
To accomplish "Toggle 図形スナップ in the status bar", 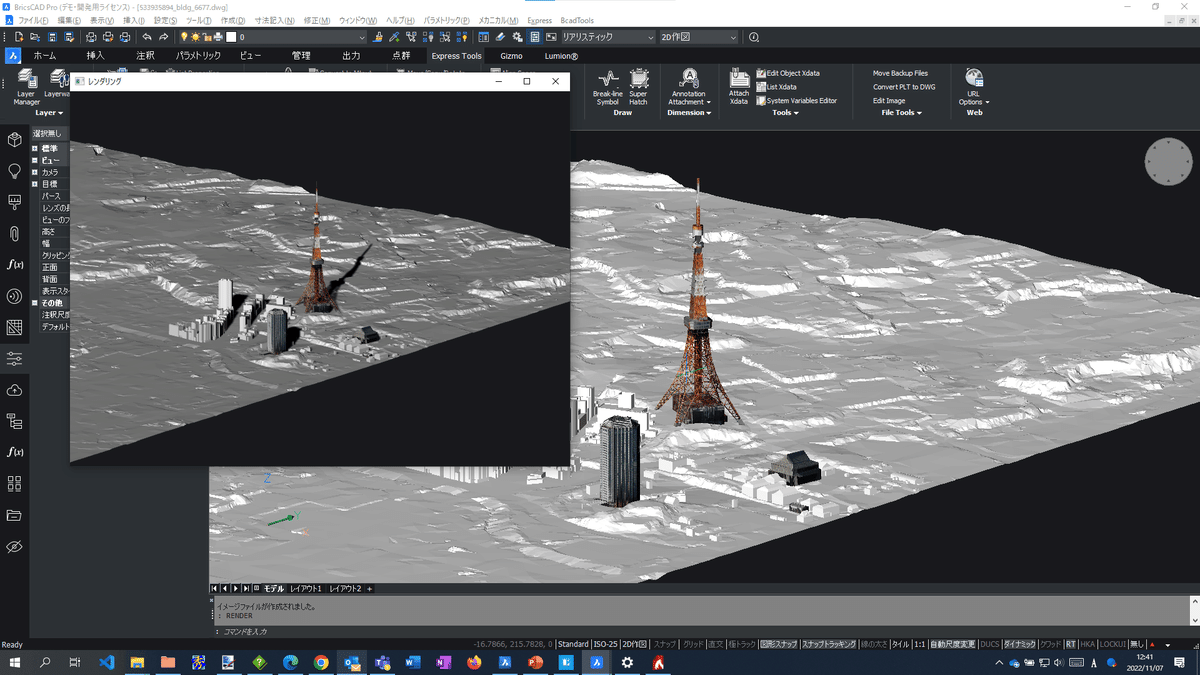I will click(778, 645).
